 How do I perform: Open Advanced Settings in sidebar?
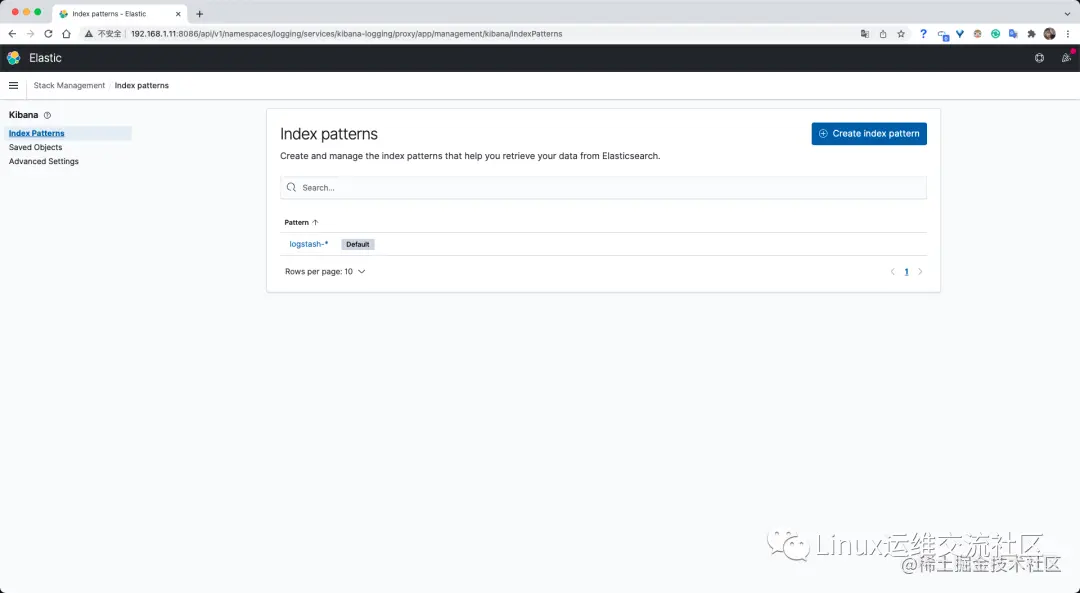43,161
